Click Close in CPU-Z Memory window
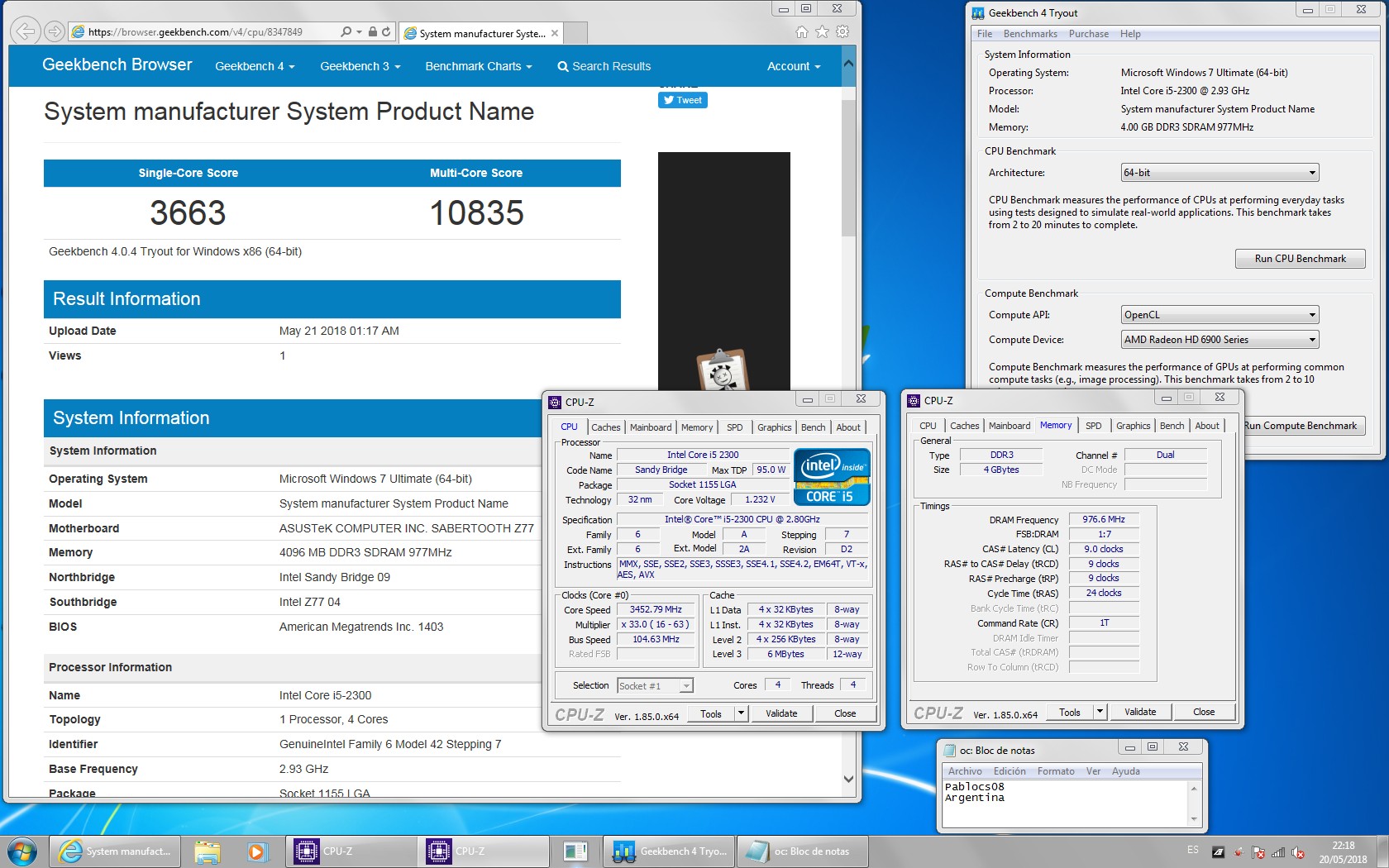The width and height of the screenshot is (1389, 868). (1204, 712)
